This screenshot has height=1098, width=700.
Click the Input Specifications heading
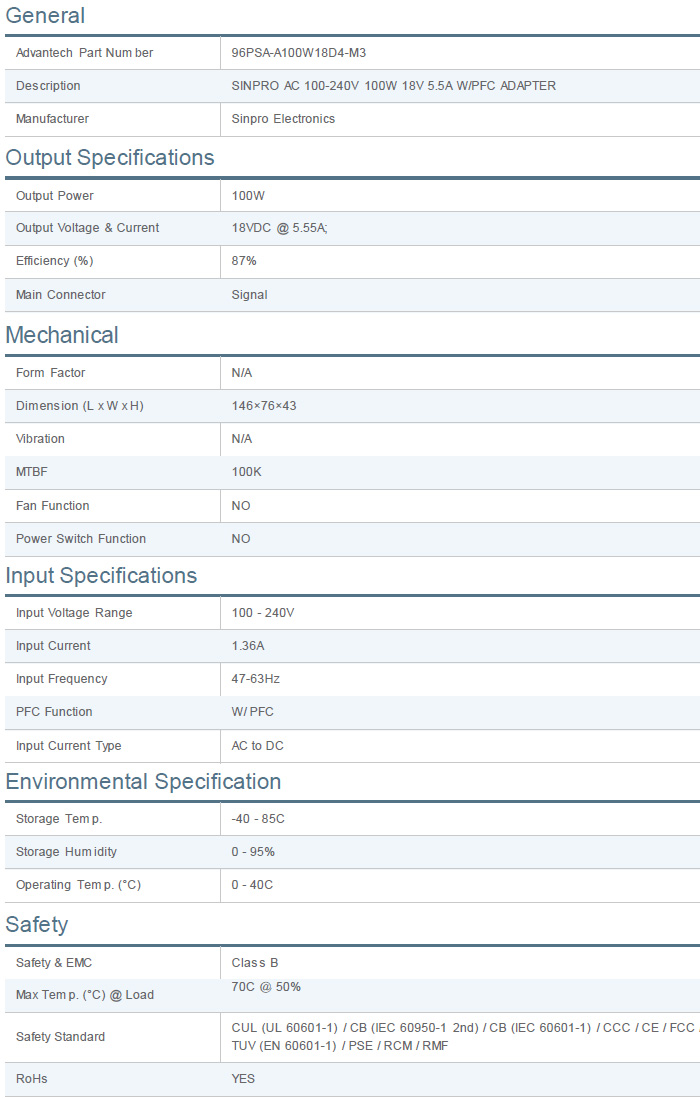click(x=101, y=576)
